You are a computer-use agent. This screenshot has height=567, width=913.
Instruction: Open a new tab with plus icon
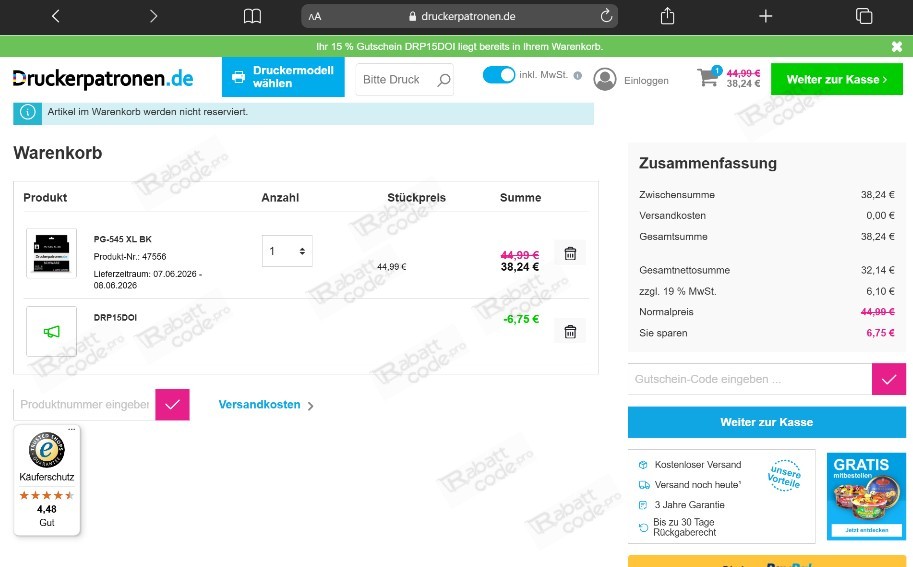[x=766, y=16]
